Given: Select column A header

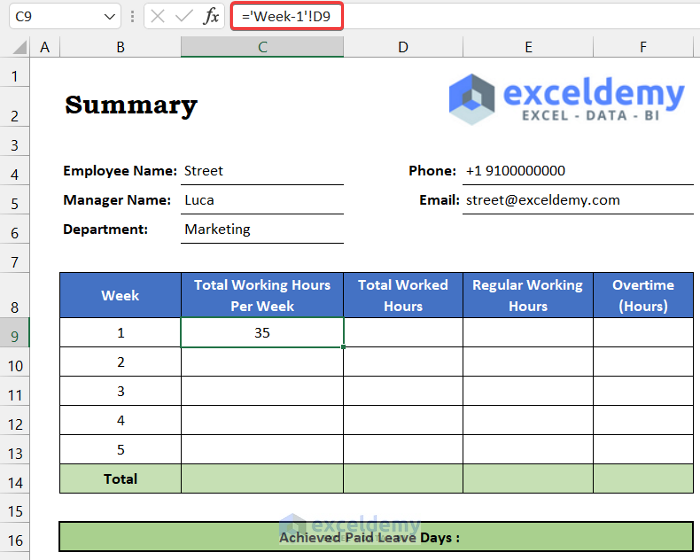Looking at the screenshot, I should click(45, 47).
